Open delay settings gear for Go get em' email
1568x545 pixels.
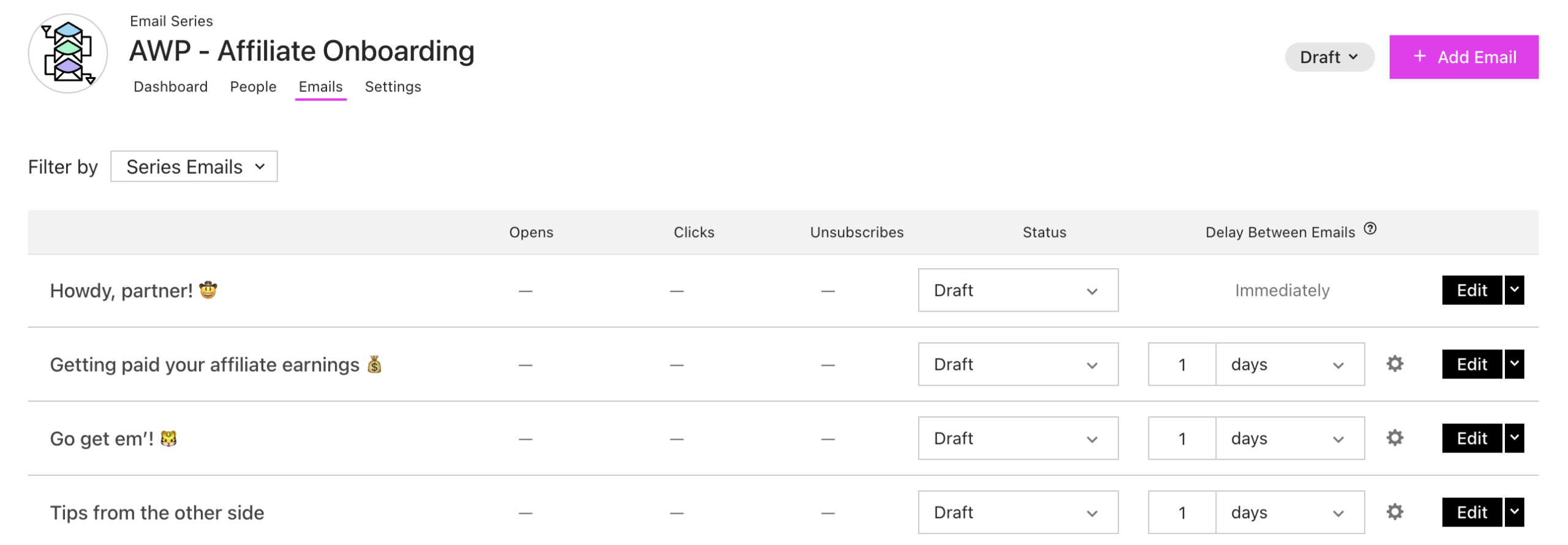tap(1394, 438)
